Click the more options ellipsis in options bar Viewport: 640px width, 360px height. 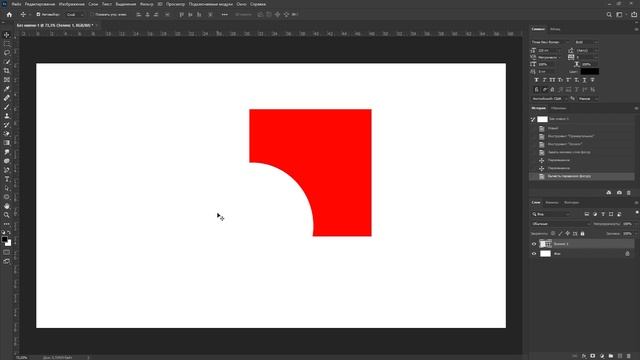(x=224, y=14)
